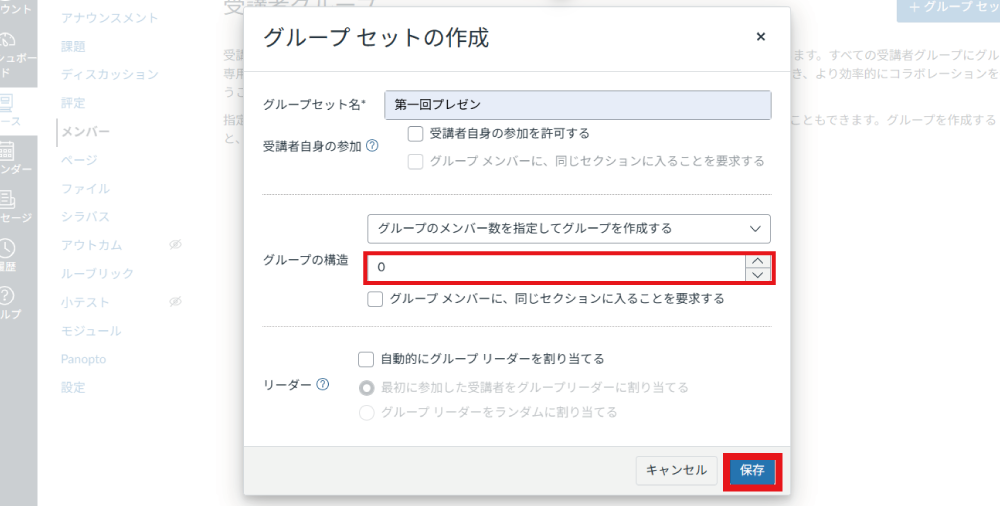Enable 受講者自身の参加を許可する checkbox
1000x506 pixels.
[416, 133]
